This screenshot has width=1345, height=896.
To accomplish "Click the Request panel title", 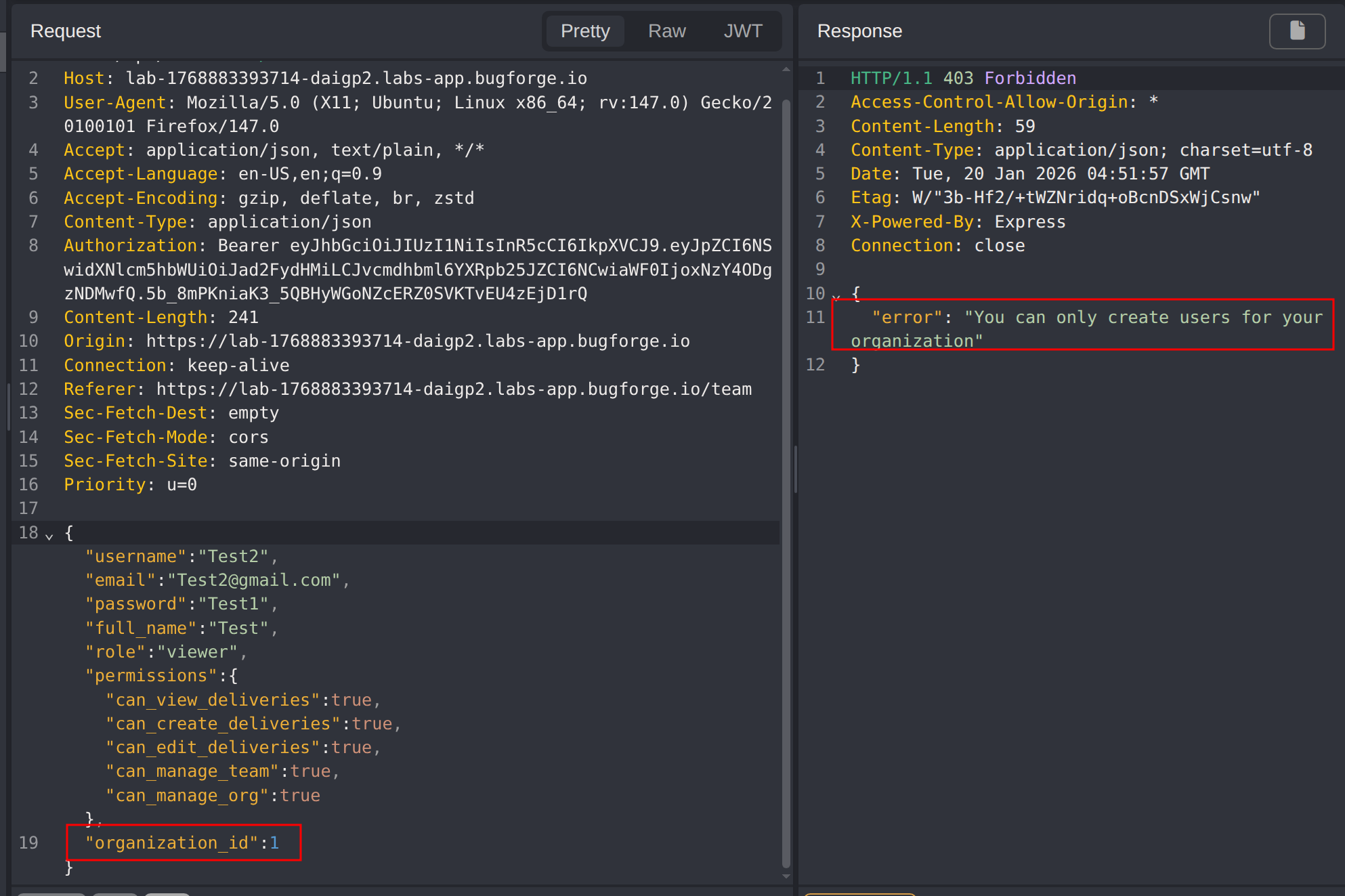I will click(x=66, y=31).
